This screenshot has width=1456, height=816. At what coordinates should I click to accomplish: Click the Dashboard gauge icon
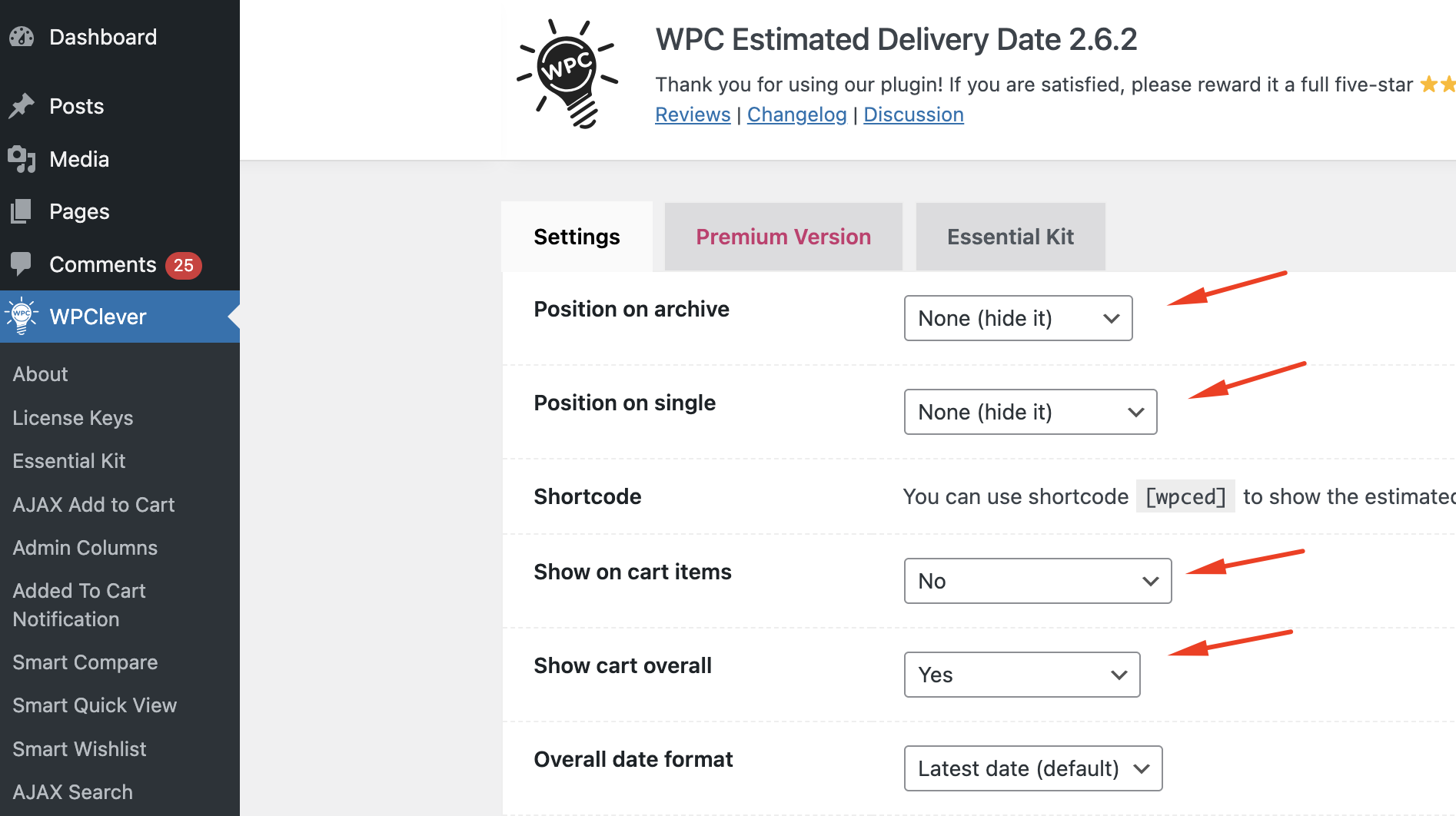pyautogui.click(x=22, y=37)
